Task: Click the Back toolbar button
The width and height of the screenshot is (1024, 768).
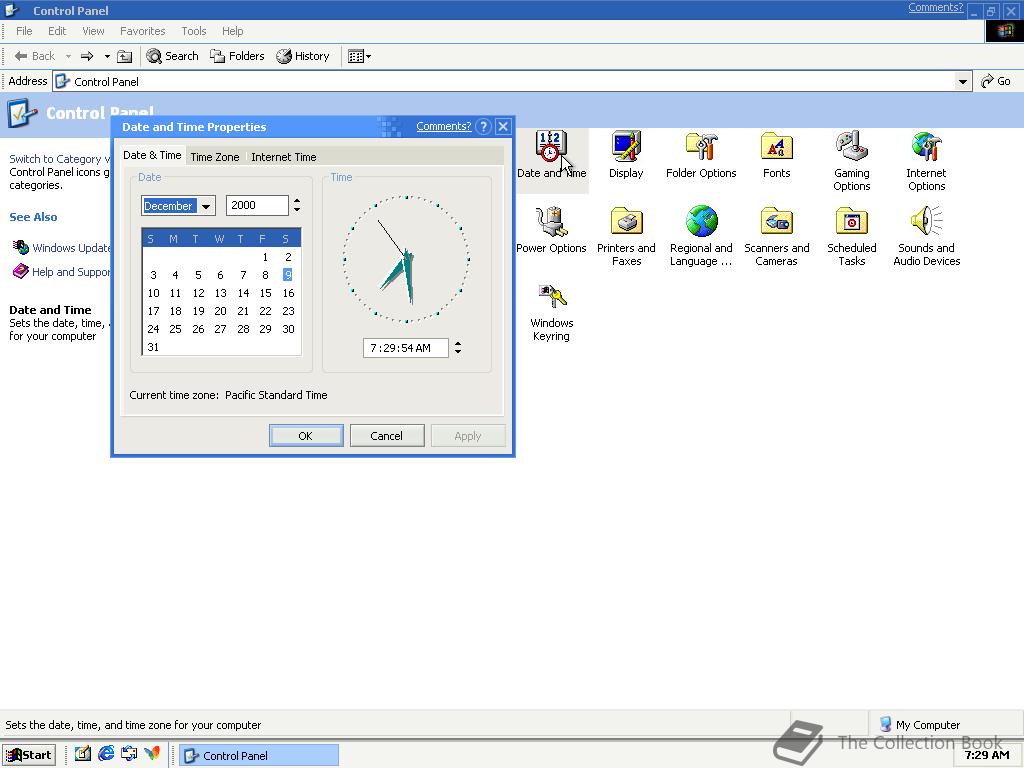Action: [x=35, y=56]
